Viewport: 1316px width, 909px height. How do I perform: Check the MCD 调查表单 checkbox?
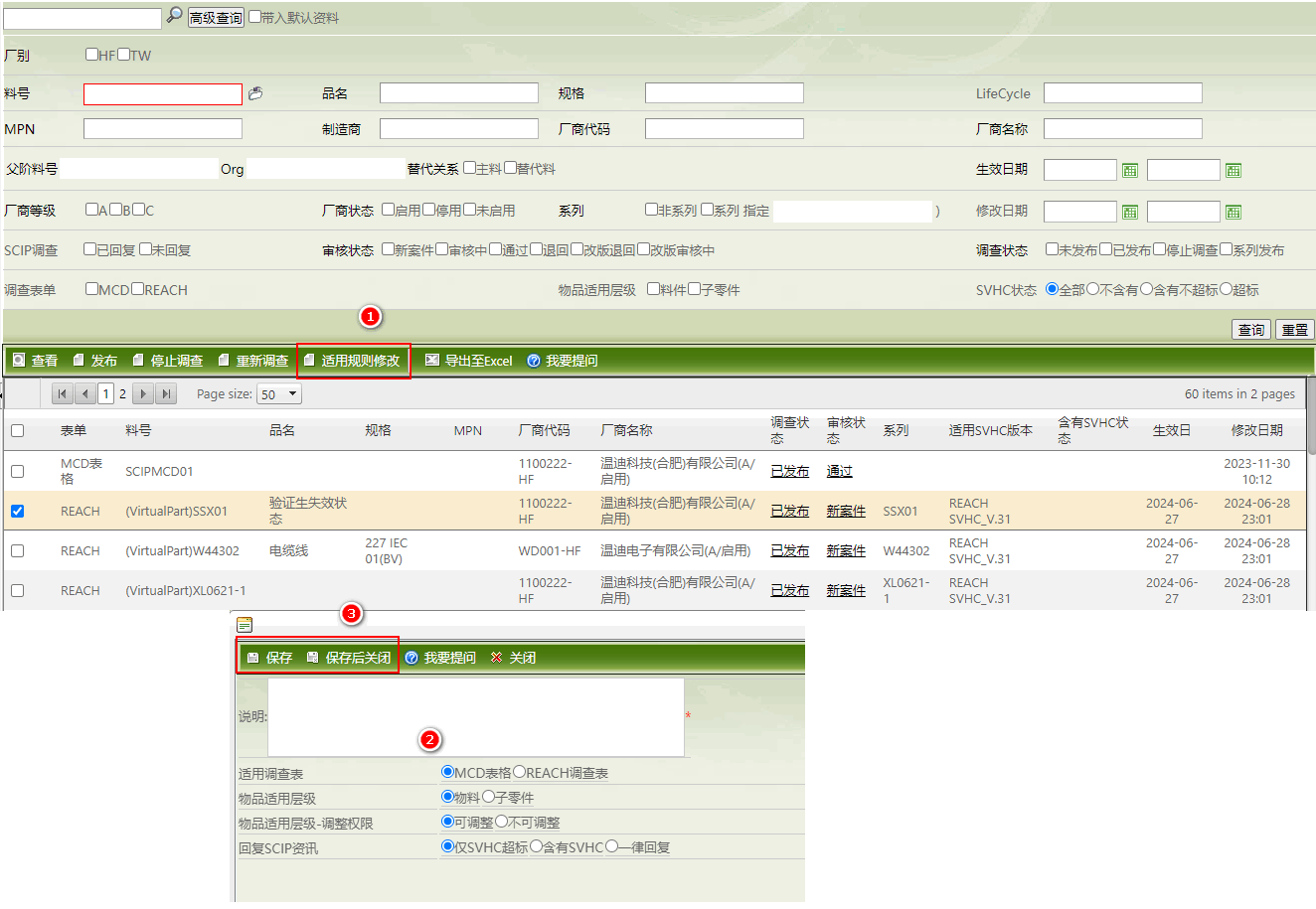point(91,289)
